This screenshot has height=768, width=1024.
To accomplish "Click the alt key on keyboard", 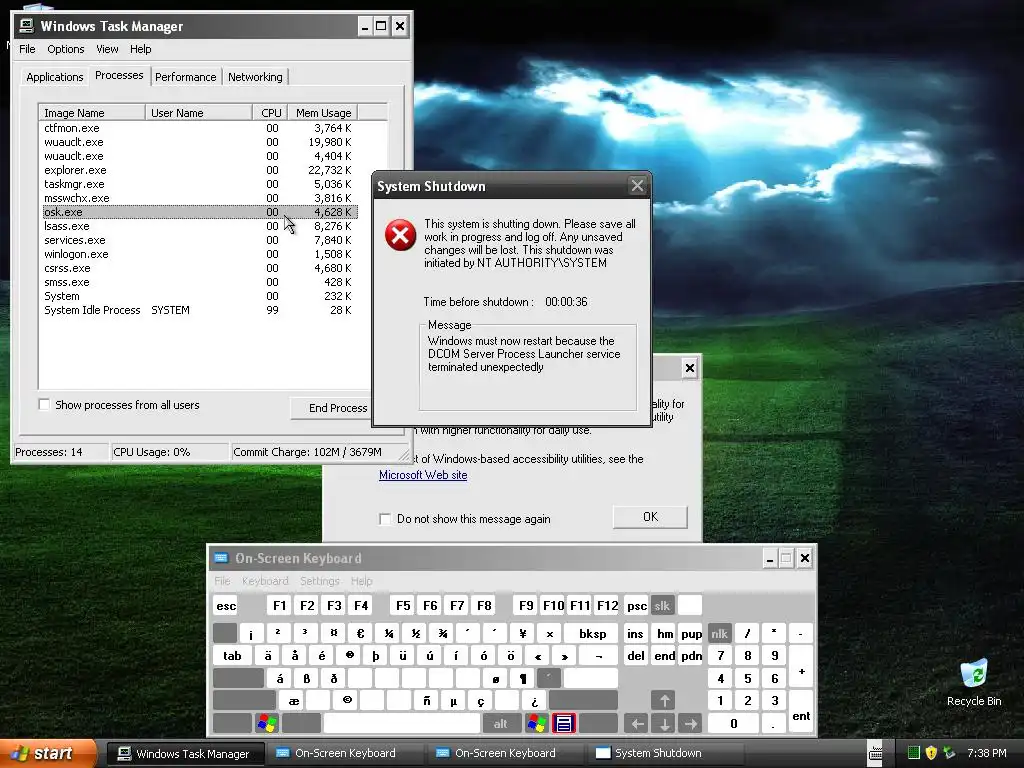I will pos(500,723).
